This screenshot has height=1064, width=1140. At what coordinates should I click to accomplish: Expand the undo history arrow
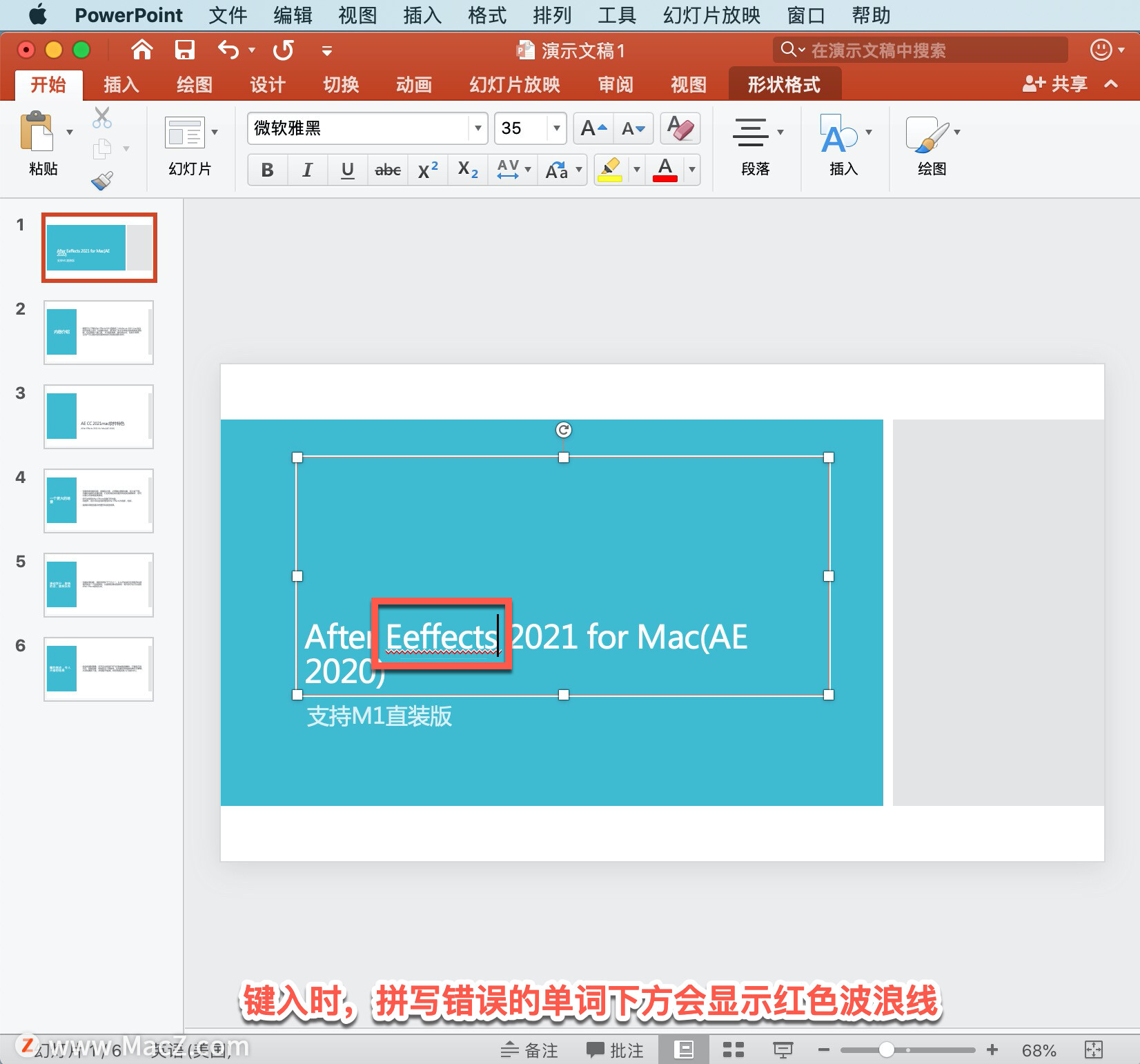point(252,50)
